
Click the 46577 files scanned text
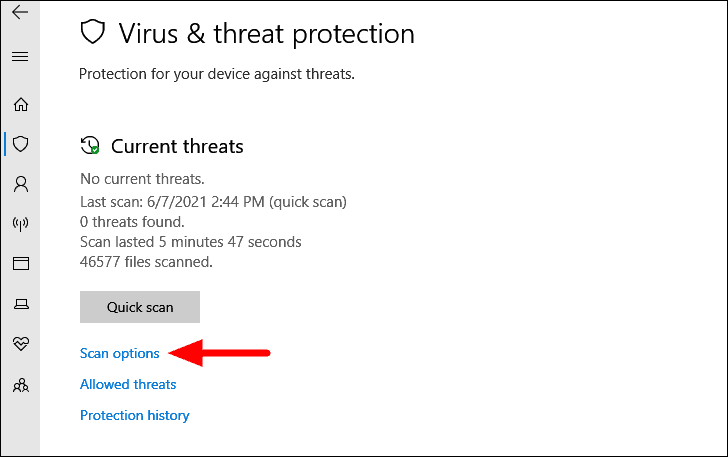[x=146, y=262]
